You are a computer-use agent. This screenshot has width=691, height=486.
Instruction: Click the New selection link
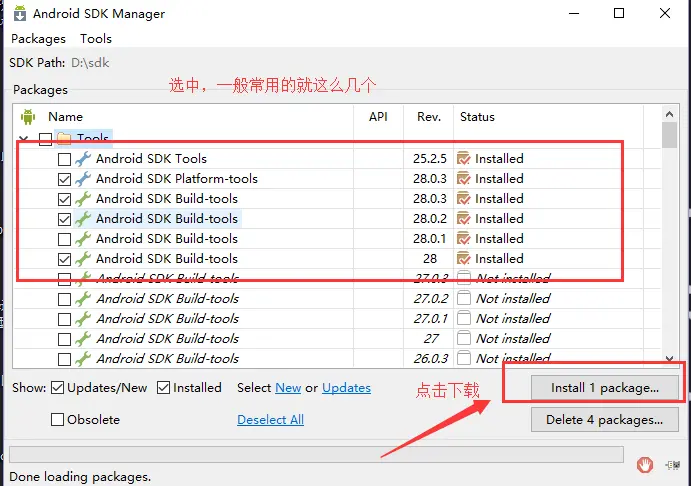(x=288, y=388)
